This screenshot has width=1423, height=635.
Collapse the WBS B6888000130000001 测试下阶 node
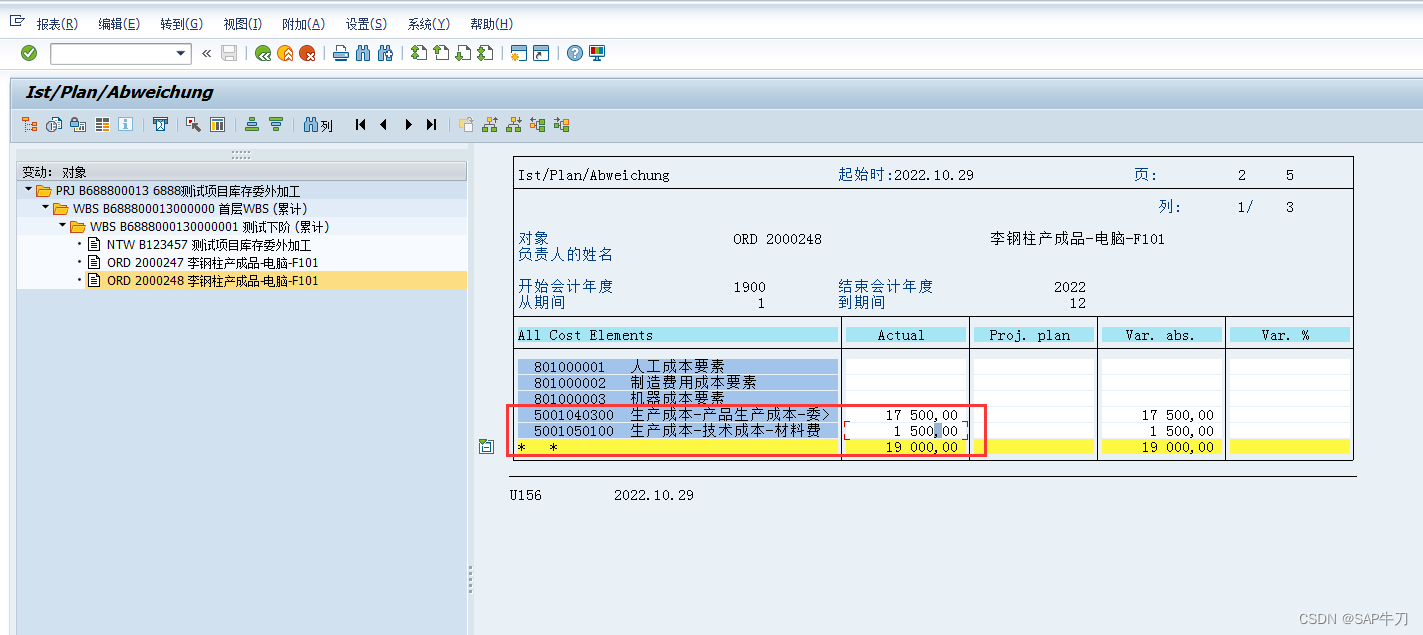[63, 226]
